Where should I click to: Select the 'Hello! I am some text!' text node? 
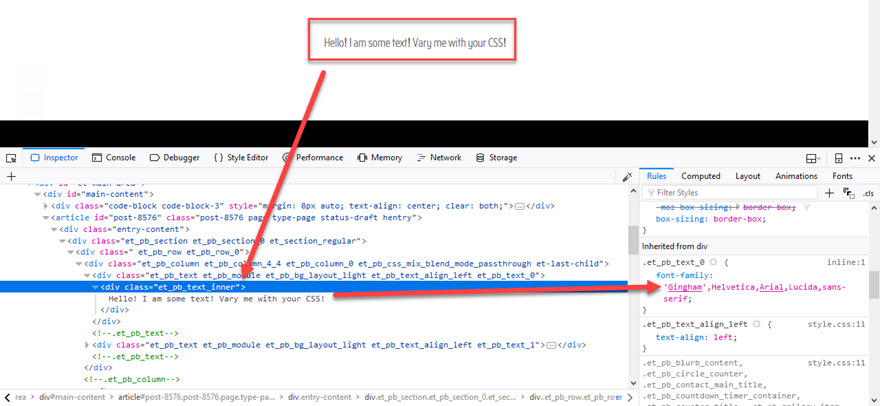(217, 298)
